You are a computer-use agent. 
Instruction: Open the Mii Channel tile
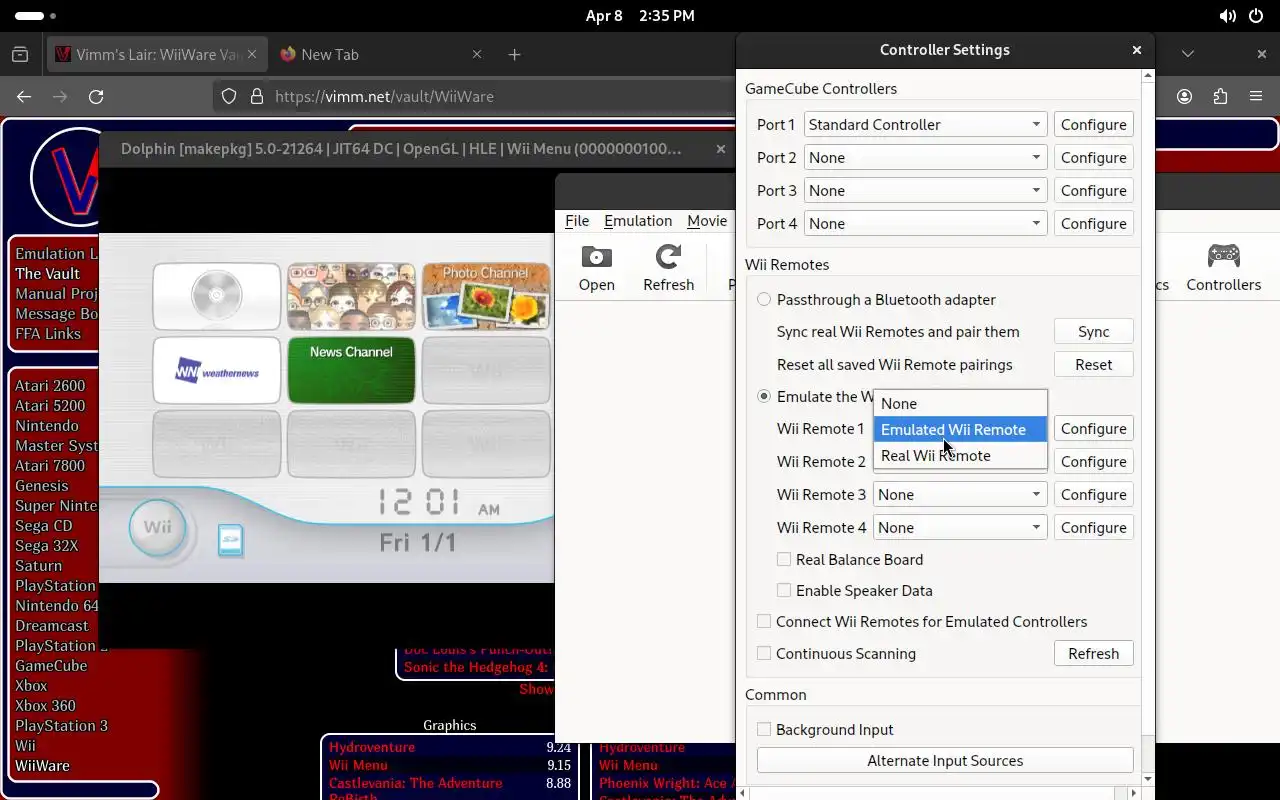(x=351, y=296)
